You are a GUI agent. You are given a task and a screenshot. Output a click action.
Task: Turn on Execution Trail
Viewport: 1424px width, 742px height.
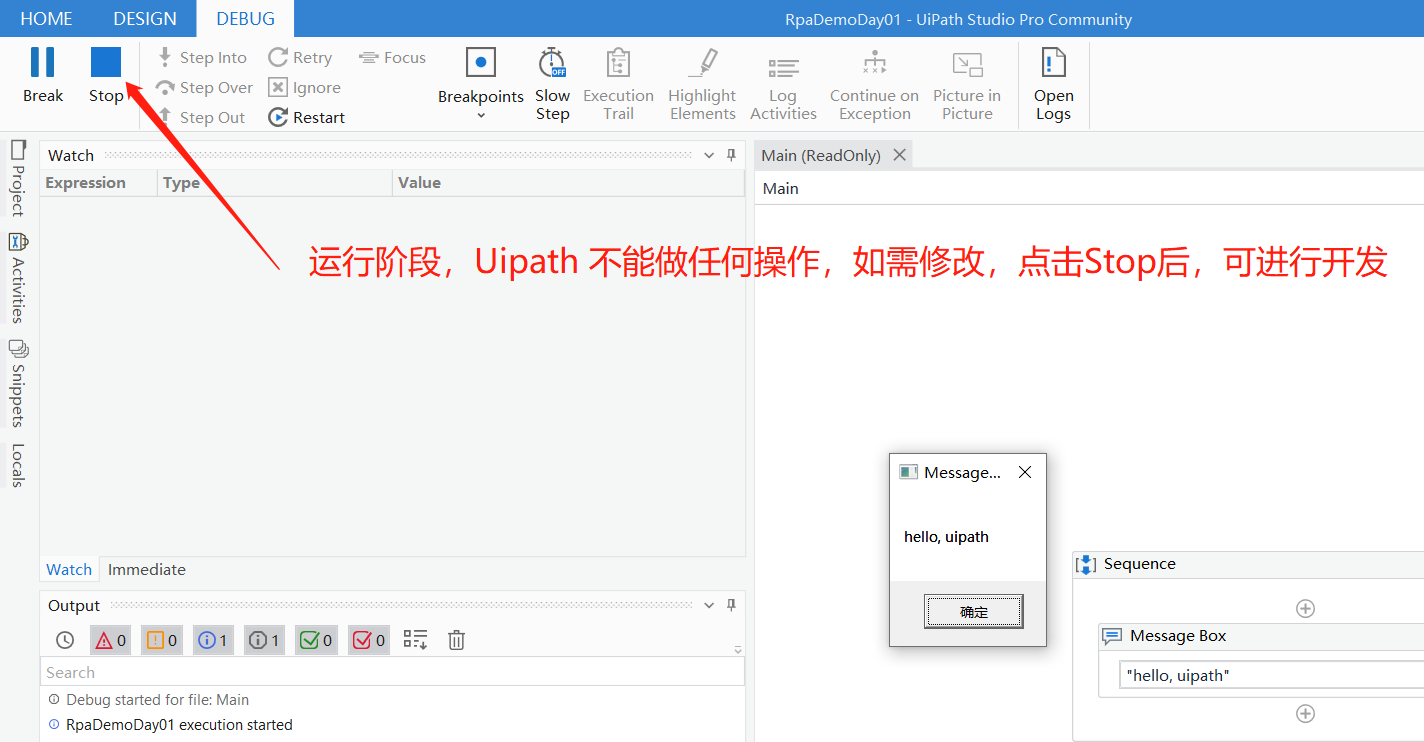coord(618,85)
